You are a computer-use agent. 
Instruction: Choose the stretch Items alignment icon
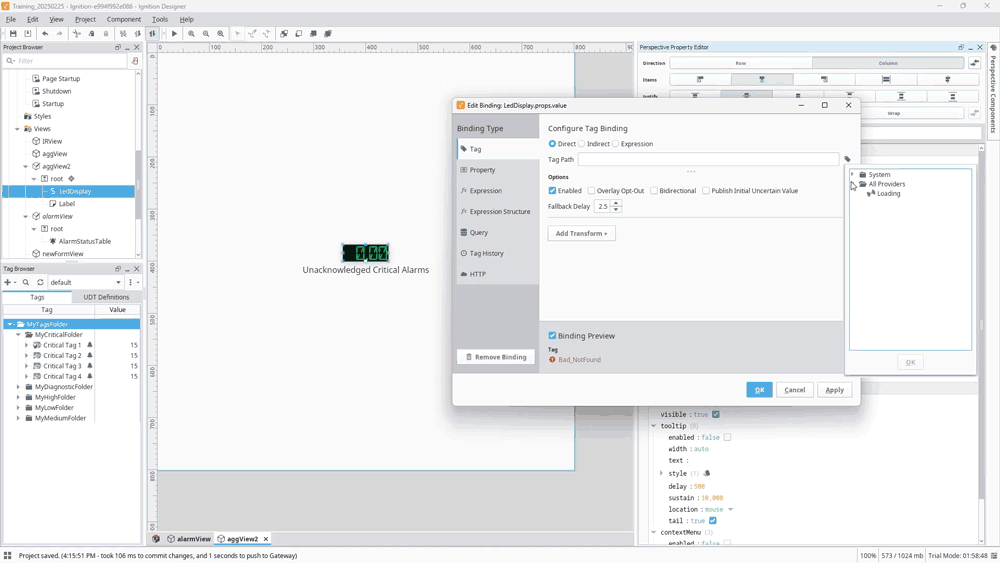(886, 80)
